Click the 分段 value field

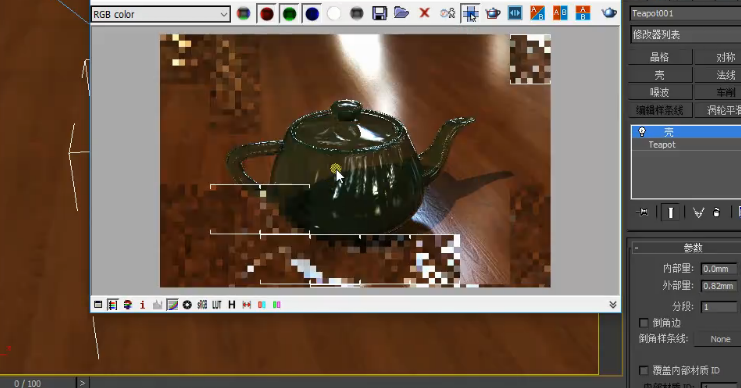click(719, 307)
